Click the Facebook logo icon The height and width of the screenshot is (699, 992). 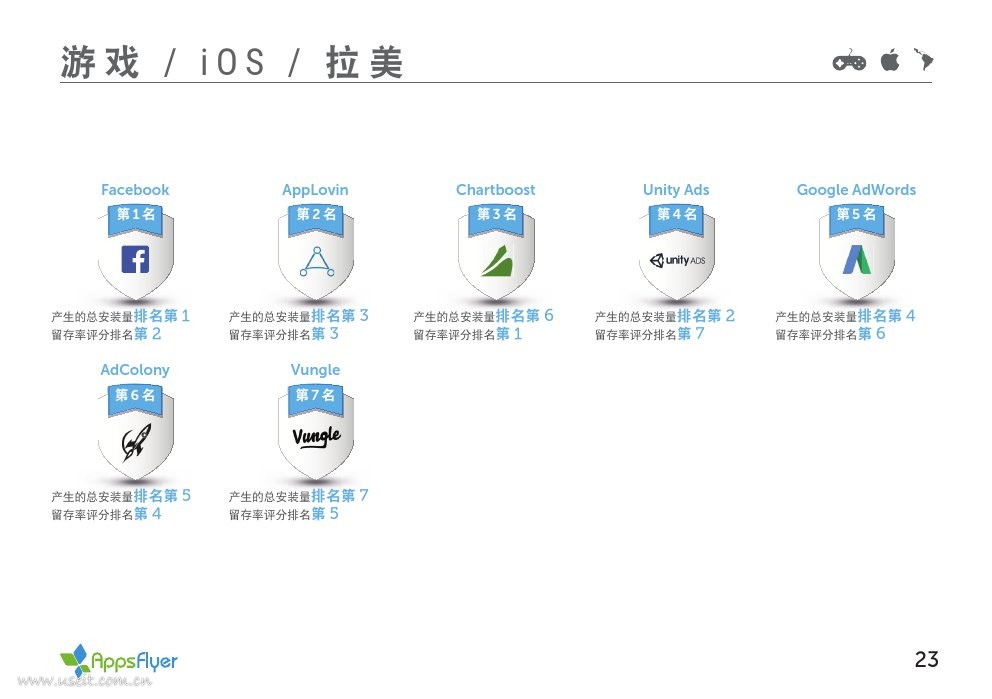pyautogui.click(x=135, y=259)
